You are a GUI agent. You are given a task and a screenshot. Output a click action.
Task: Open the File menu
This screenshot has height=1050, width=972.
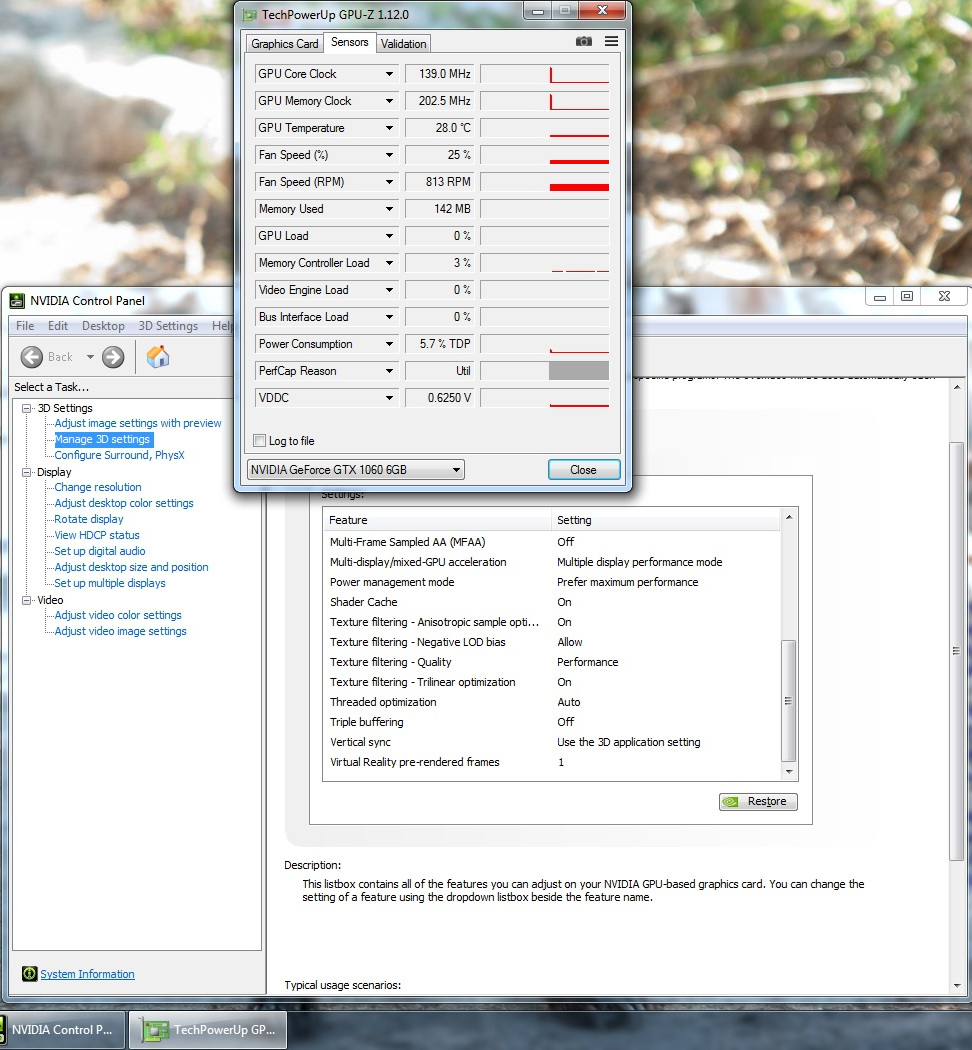[x=25, y=325]
